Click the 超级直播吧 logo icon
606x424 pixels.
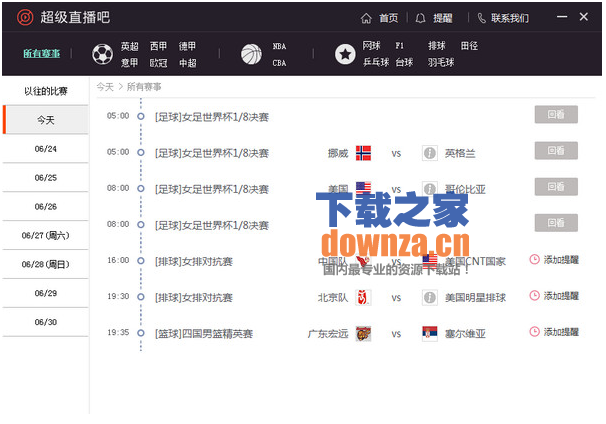pyautogui.click(x=25, y=17)
